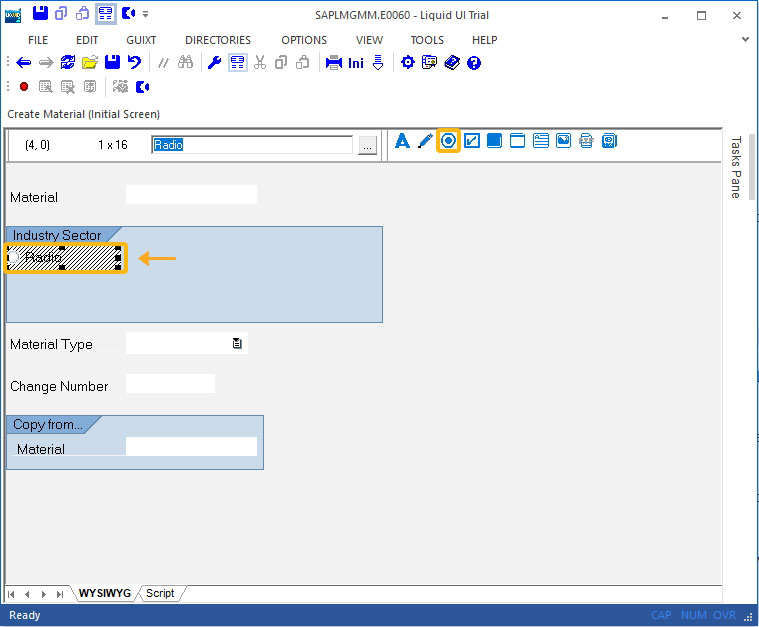
Task: Click the top Material input field
Action: coord(191,194)
